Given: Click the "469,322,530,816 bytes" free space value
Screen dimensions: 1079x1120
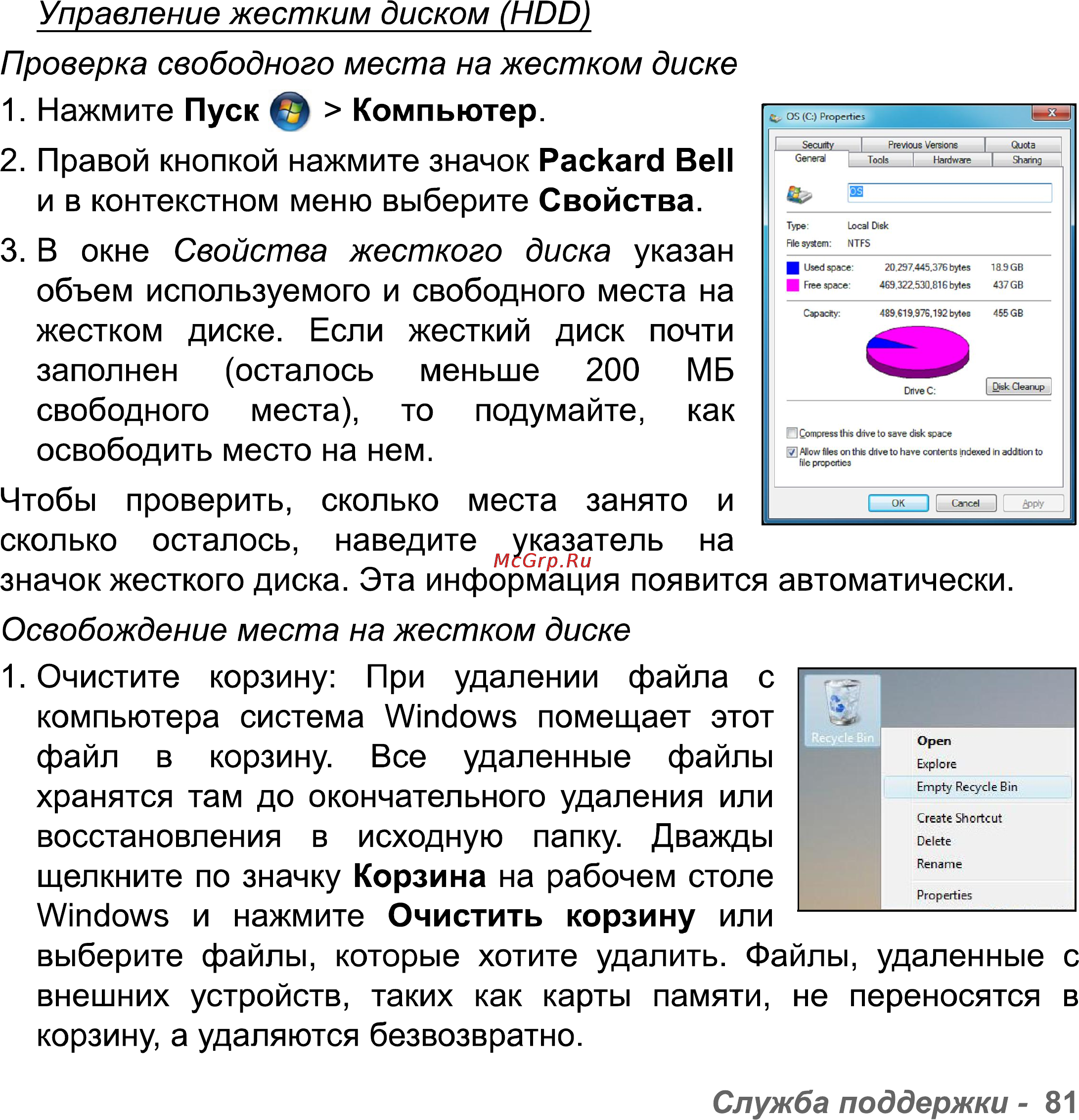Looking at the screenshot, I should (x=925, y=285).
